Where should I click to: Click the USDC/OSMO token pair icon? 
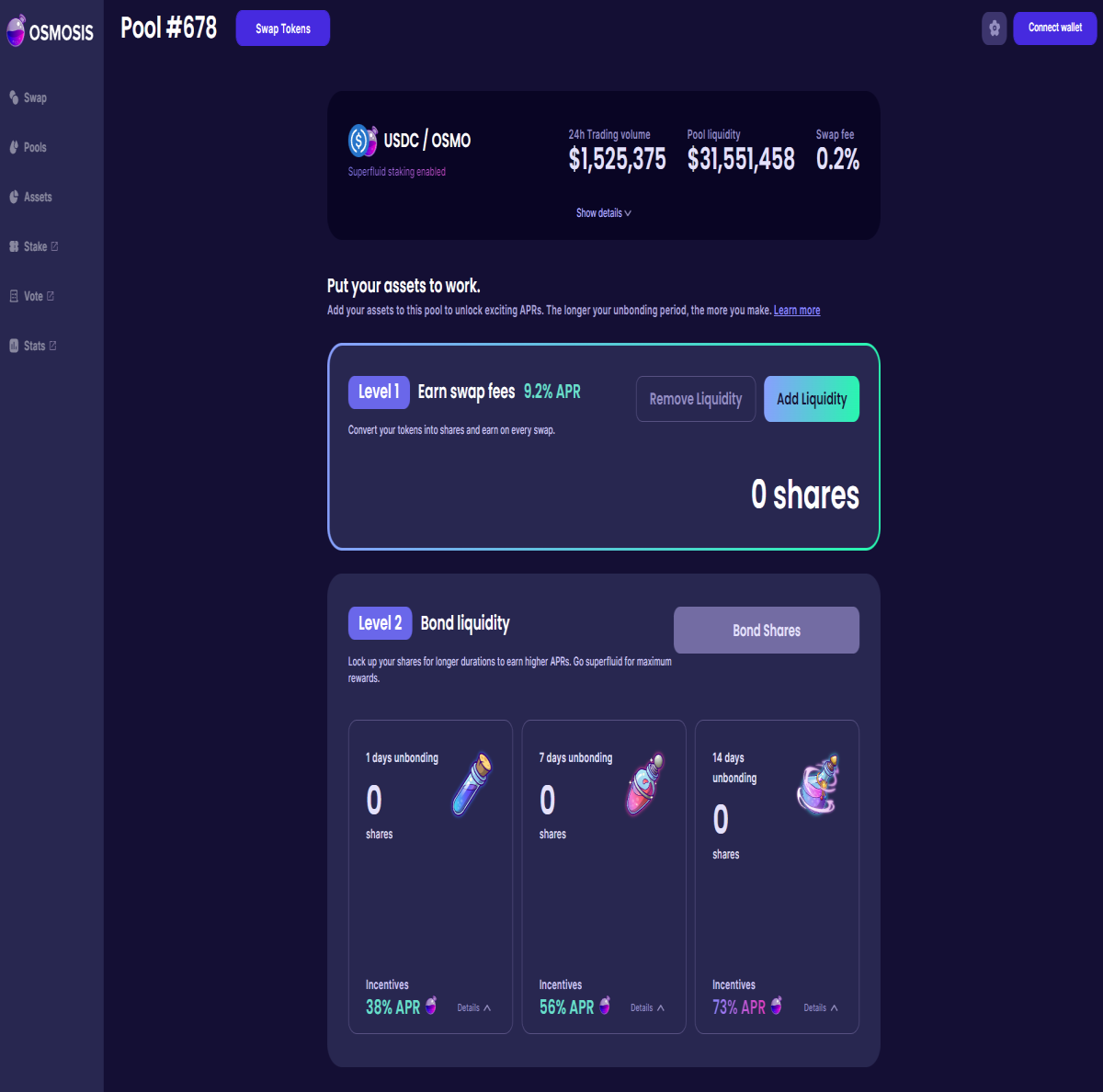[x=363, y=141]
